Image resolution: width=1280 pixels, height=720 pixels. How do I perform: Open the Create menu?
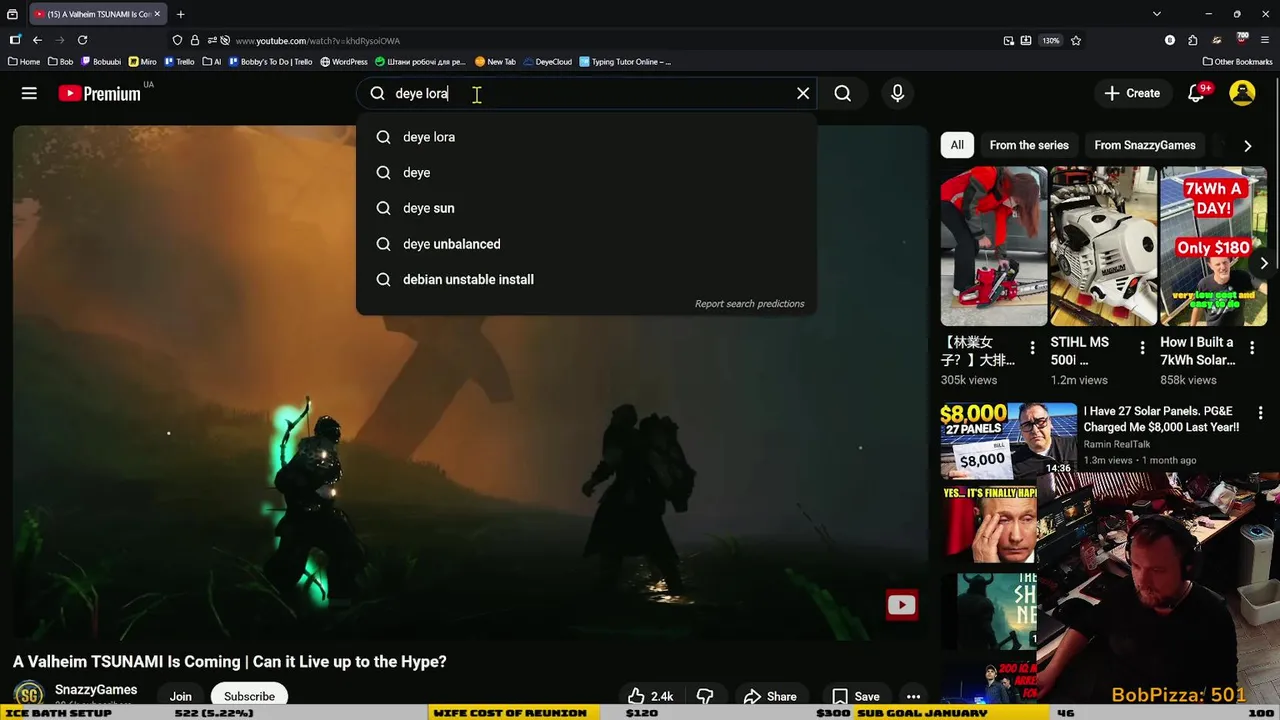click(1132, 93)
